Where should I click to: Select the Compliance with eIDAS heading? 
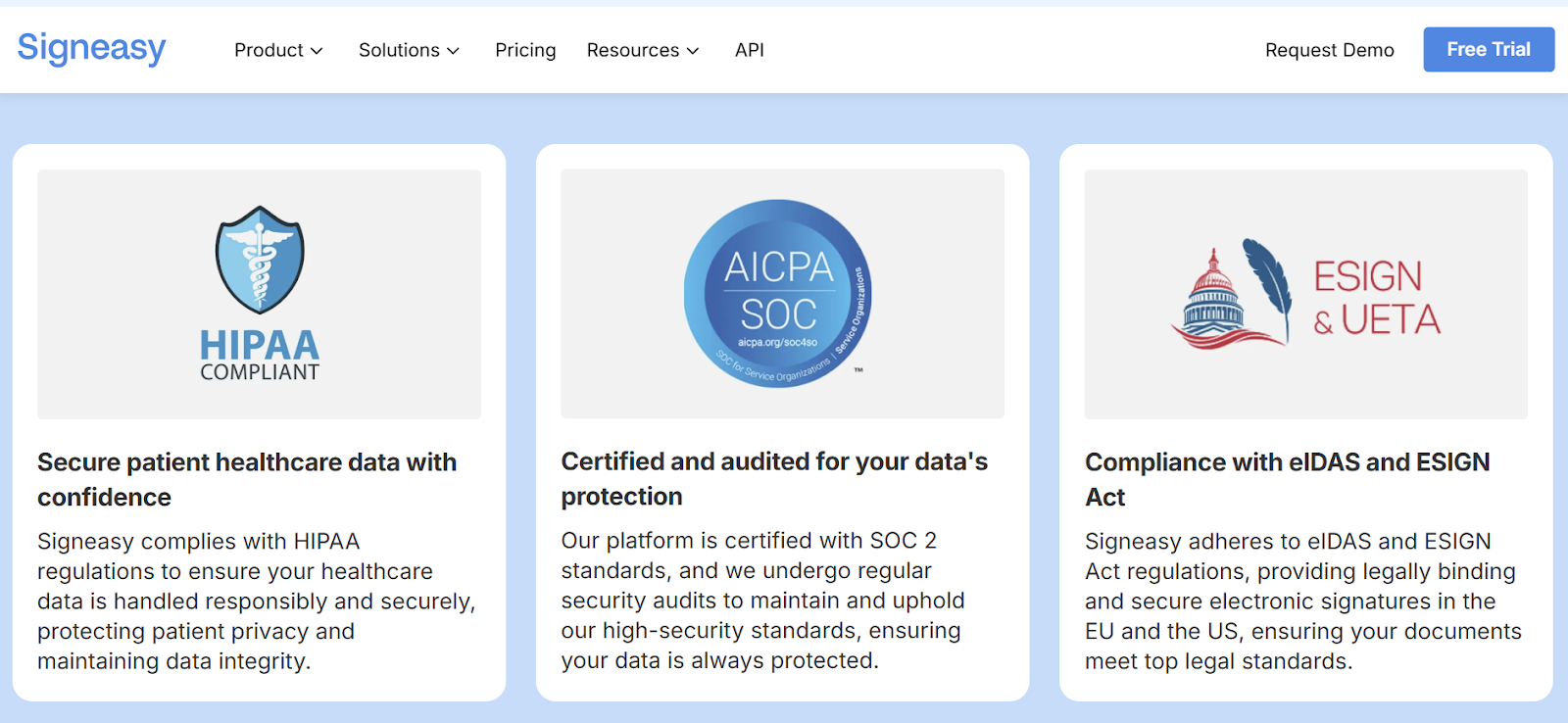click(1287, 479)
